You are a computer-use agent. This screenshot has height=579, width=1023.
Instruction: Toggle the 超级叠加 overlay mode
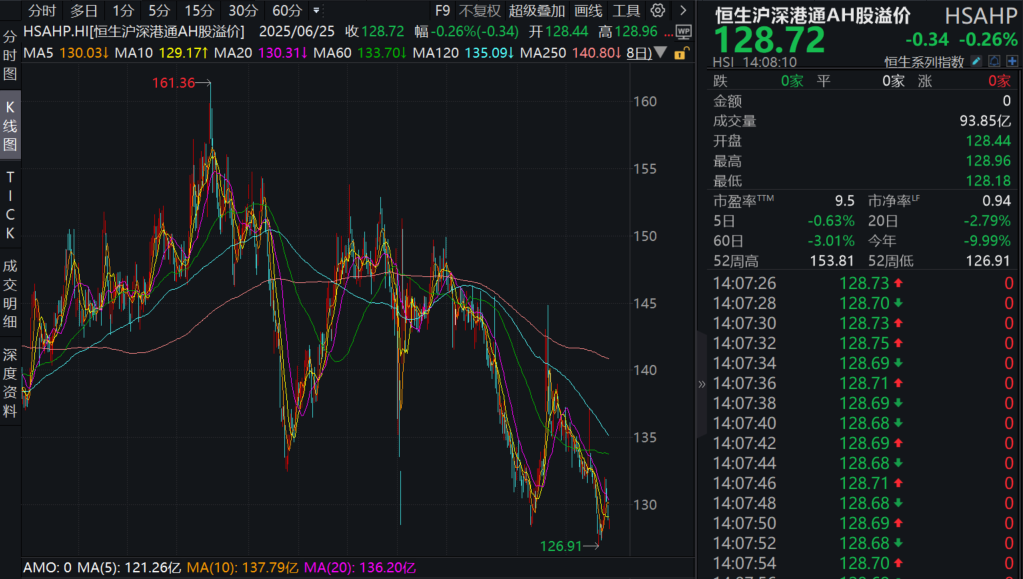pyautogui.click(x=536, y=11)
